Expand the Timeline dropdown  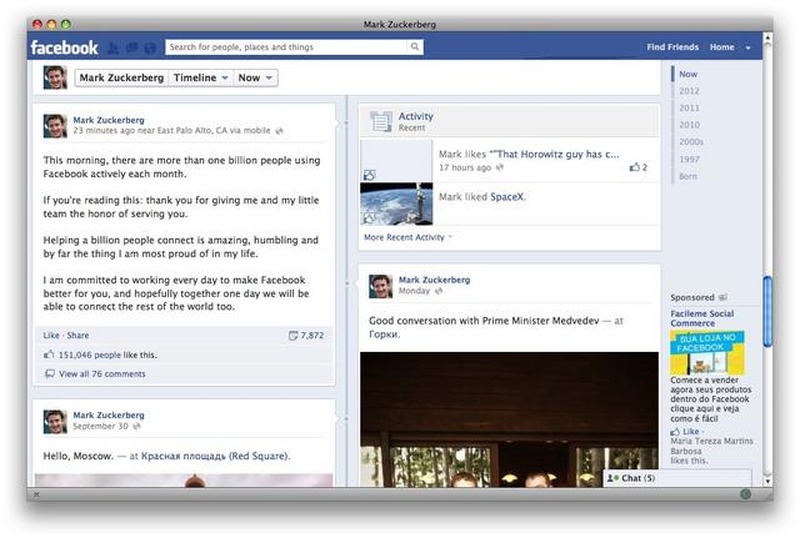coord(200,78)
